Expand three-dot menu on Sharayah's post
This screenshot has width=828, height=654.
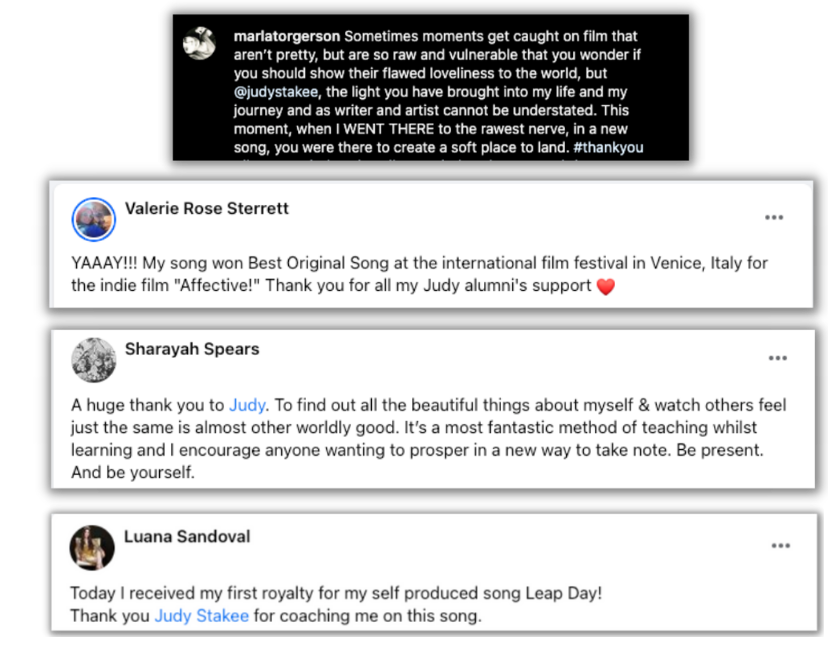pyautogui.click(x=777, y=358)
